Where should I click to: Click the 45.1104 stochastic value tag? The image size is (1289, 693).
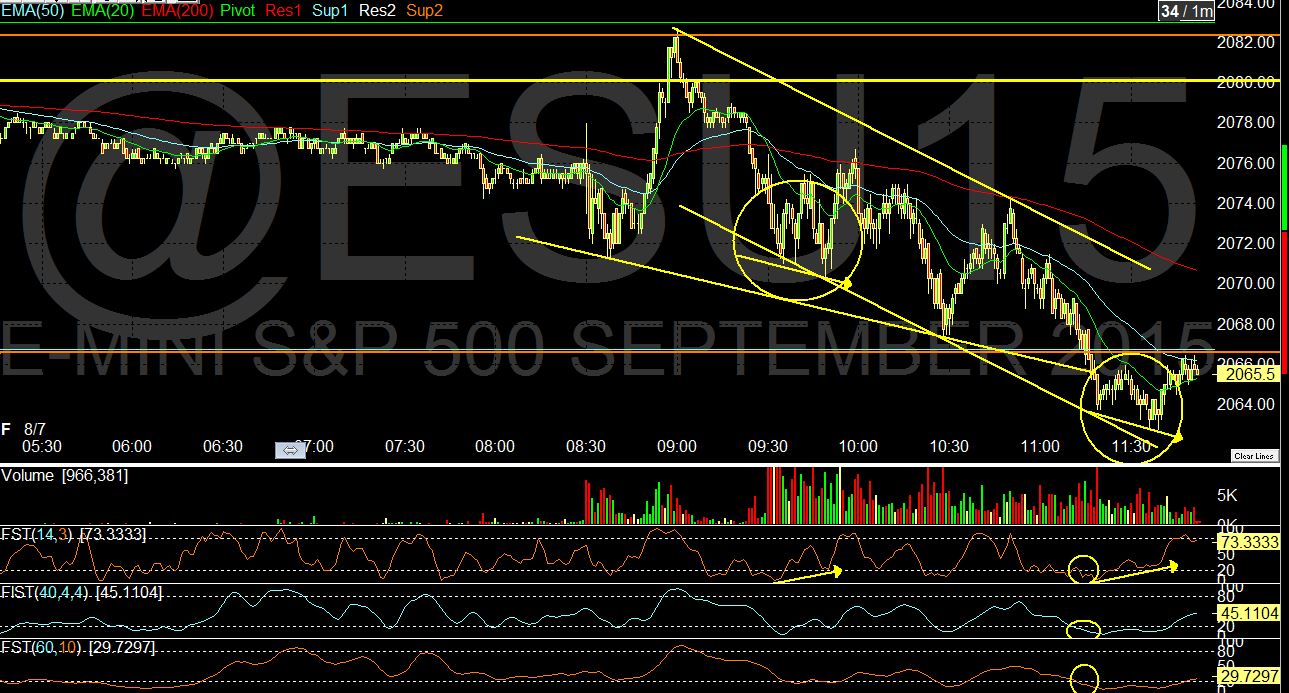tap(1247, 613)
